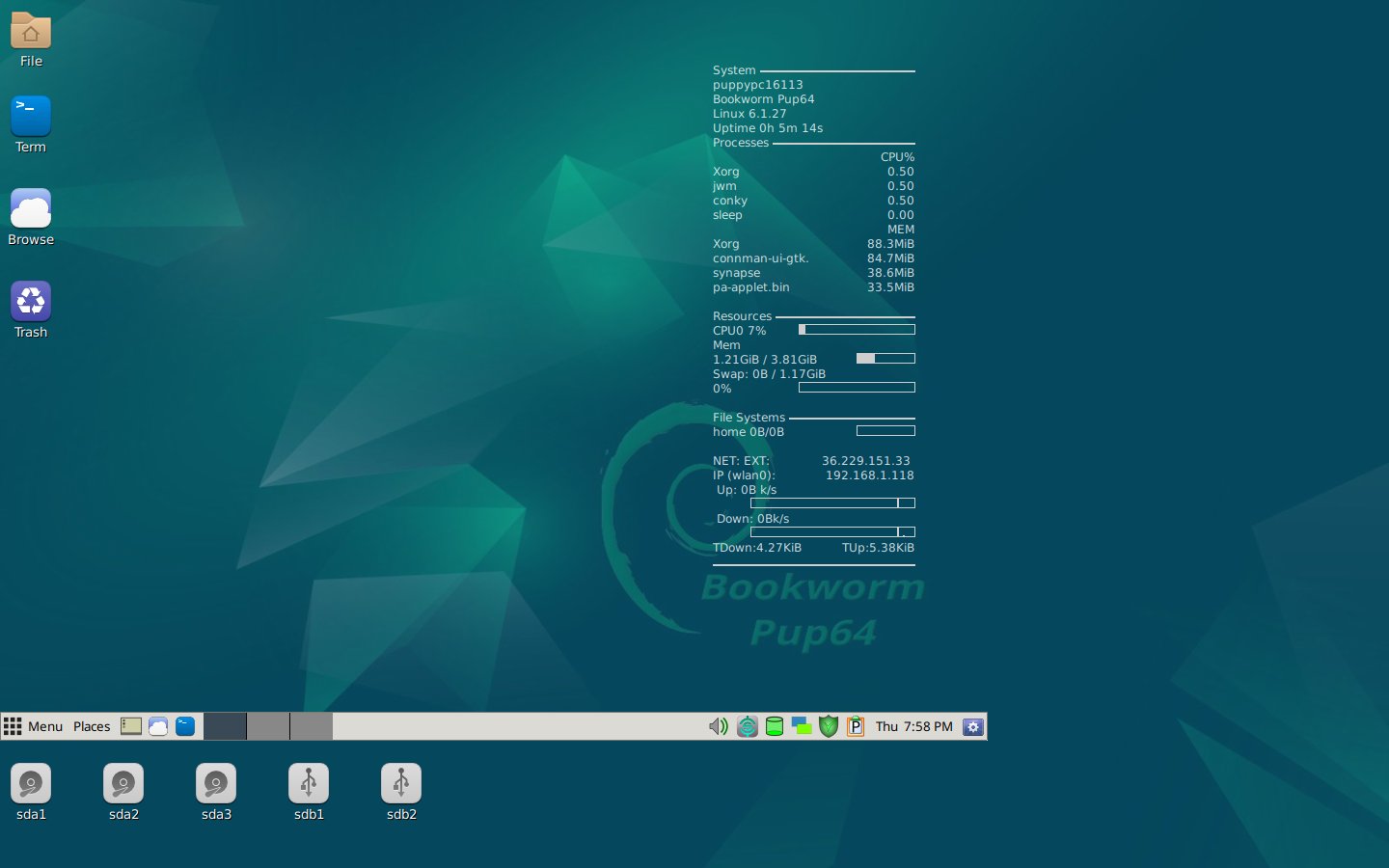The height and width of the screenshot is (868, 1389).
Task: Open the sda2 drive icon
Action: pos(123,783)
